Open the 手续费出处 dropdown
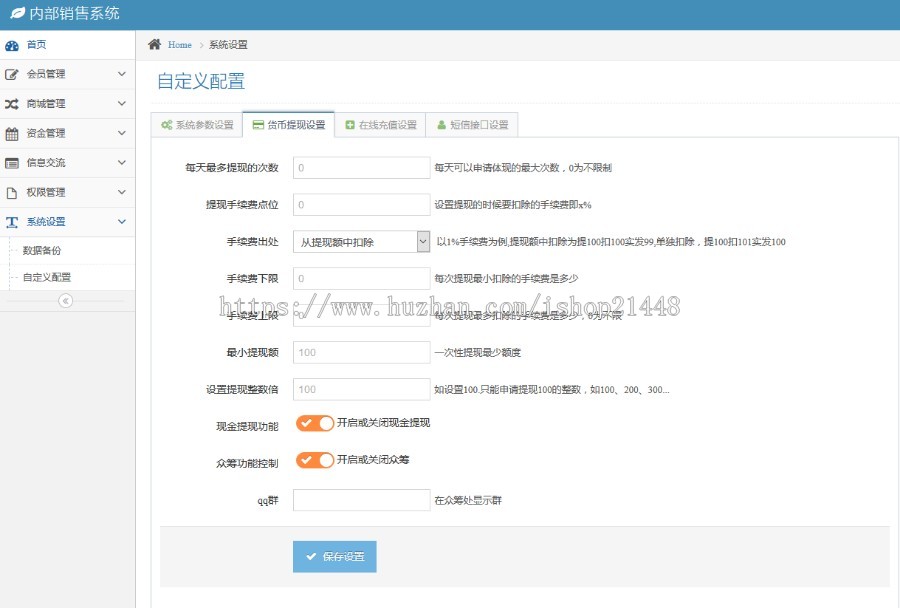 pyautogui.click(x=361, y=242)
